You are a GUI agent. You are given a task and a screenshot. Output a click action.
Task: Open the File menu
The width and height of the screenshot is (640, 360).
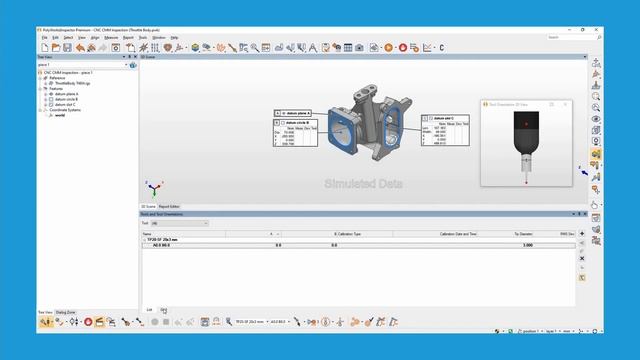click(x=44, y=38)
